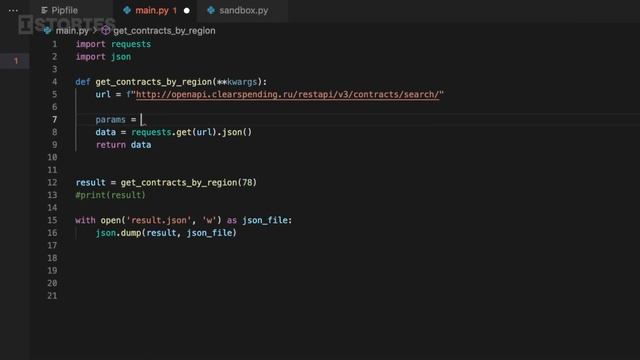Open the three-dots more actions menu

click(x=13, y=11)
